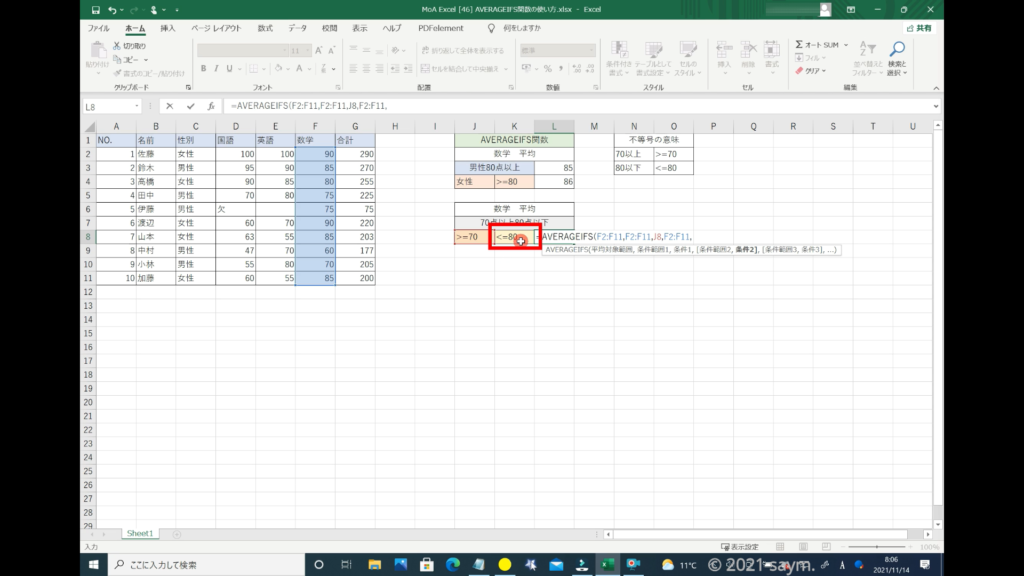
Task: Click the Insert Function fx icon
Action: (x=211, y=106)
